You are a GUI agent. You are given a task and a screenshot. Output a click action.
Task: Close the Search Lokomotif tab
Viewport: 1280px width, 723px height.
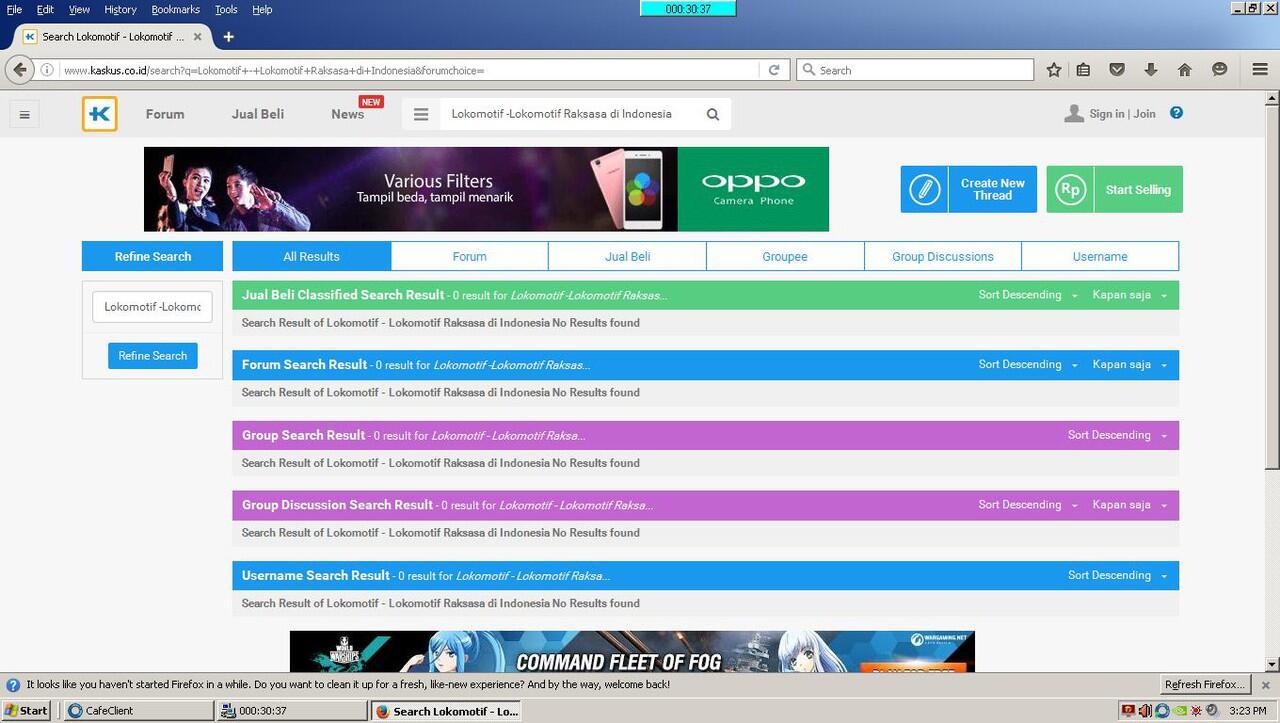point(197,37)
